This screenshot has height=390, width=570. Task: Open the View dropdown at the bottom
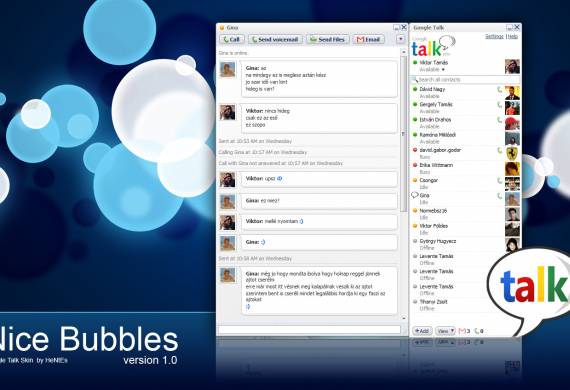click(445, 331)
